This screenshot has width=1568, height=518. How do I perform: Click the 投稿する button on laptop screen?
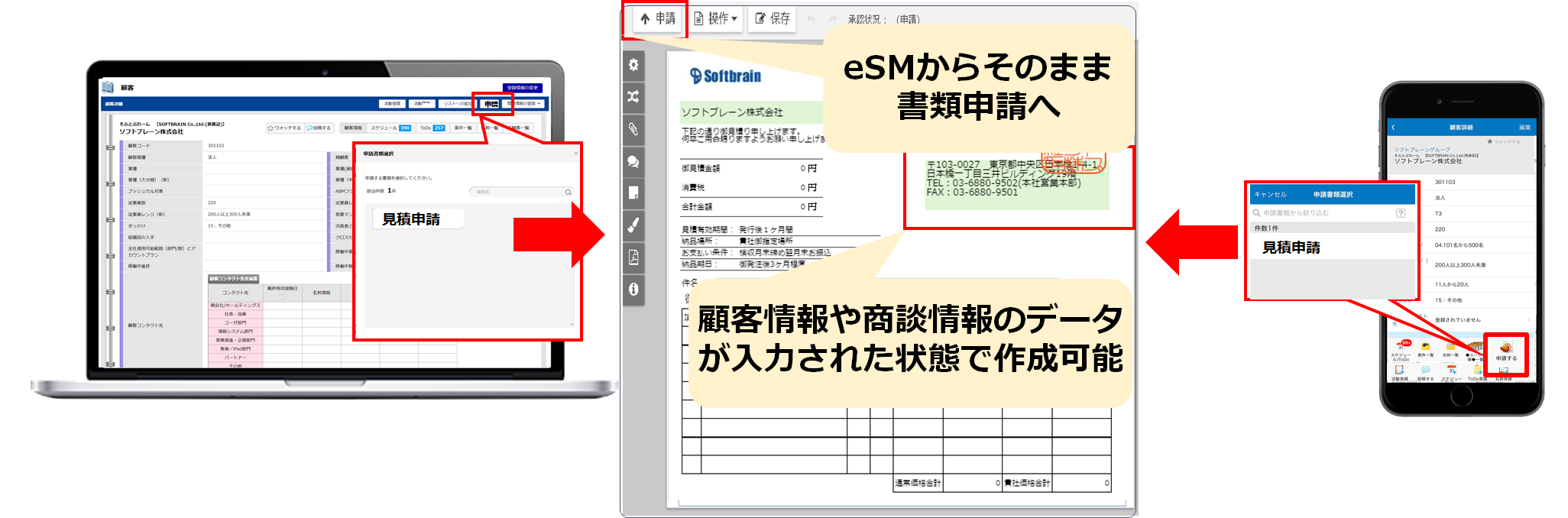[319, 128]
